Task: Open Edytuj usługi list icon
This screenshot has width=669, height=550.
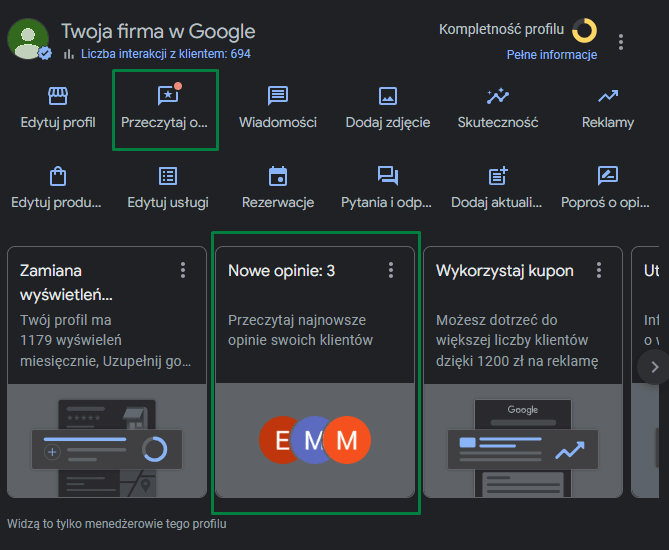Action: pos(168,176)
